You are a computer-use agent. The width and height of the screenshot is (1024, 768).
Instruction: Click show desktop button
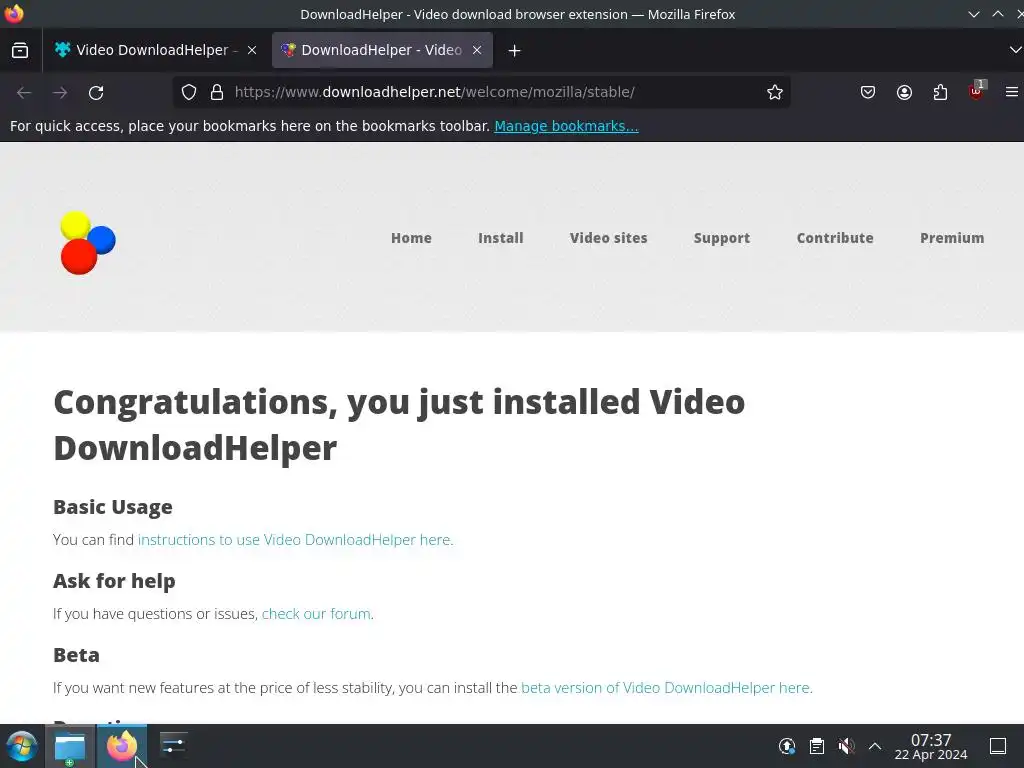click(998, 746)
